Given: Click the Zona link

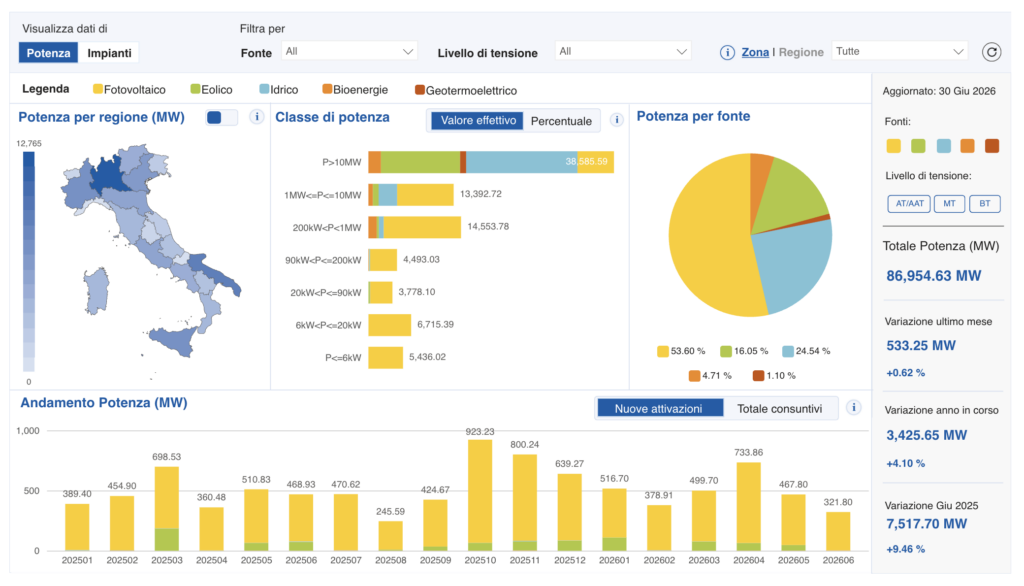Looking at the screenshot, I should (755, 52).
